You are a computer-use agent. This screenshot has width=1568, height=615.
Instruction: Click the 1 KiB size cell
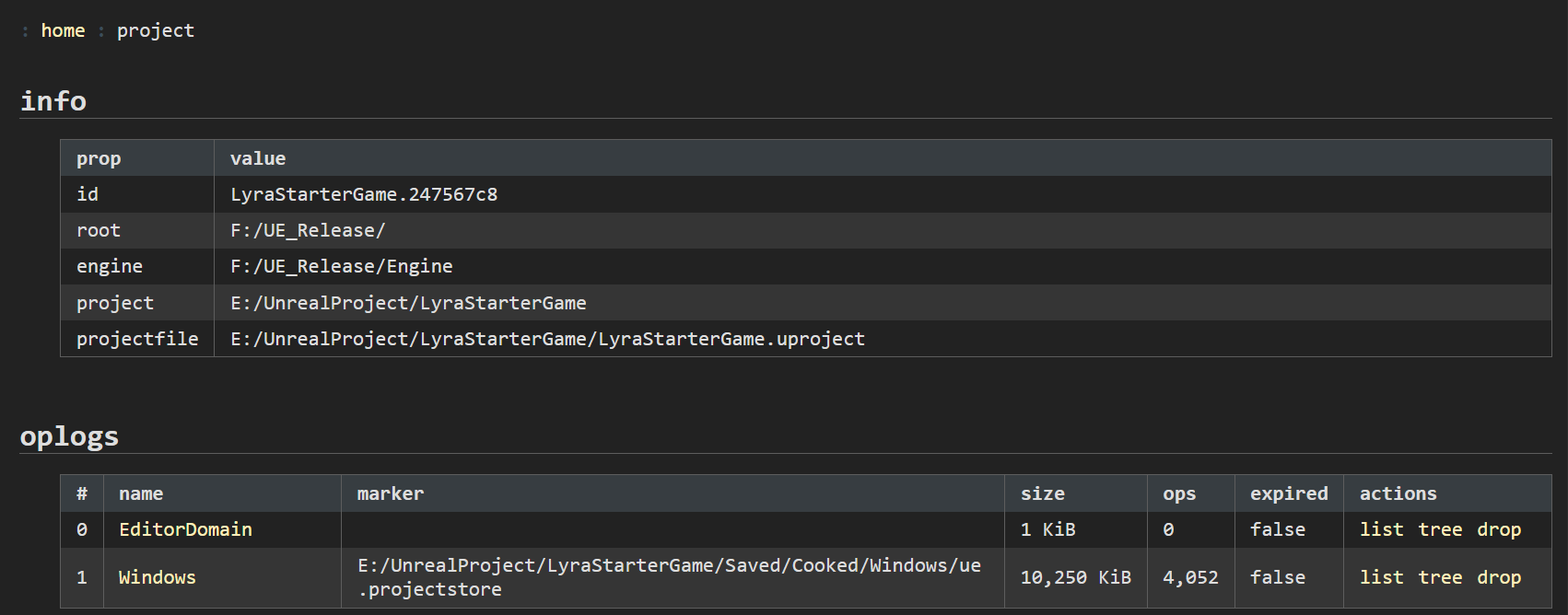click(x=1075, y=529)
